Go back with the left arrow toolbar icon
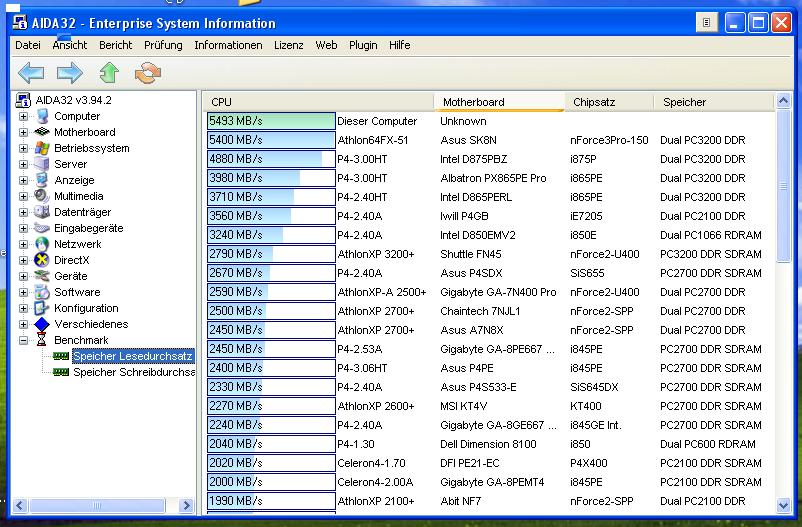This screenshot has width=802, height=527. pyautogui.click(x=31, y=73)
